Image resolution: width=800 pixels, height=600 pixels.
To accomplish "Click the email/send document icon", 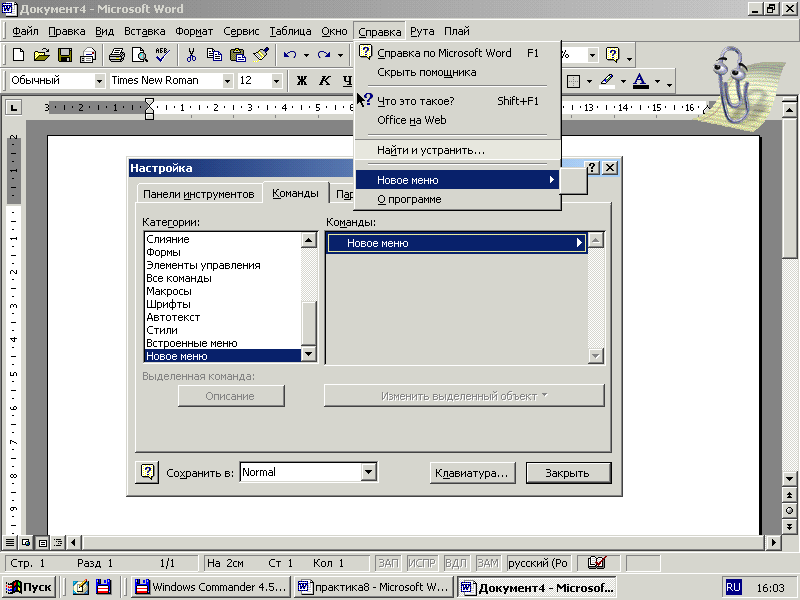I will 88,55.
